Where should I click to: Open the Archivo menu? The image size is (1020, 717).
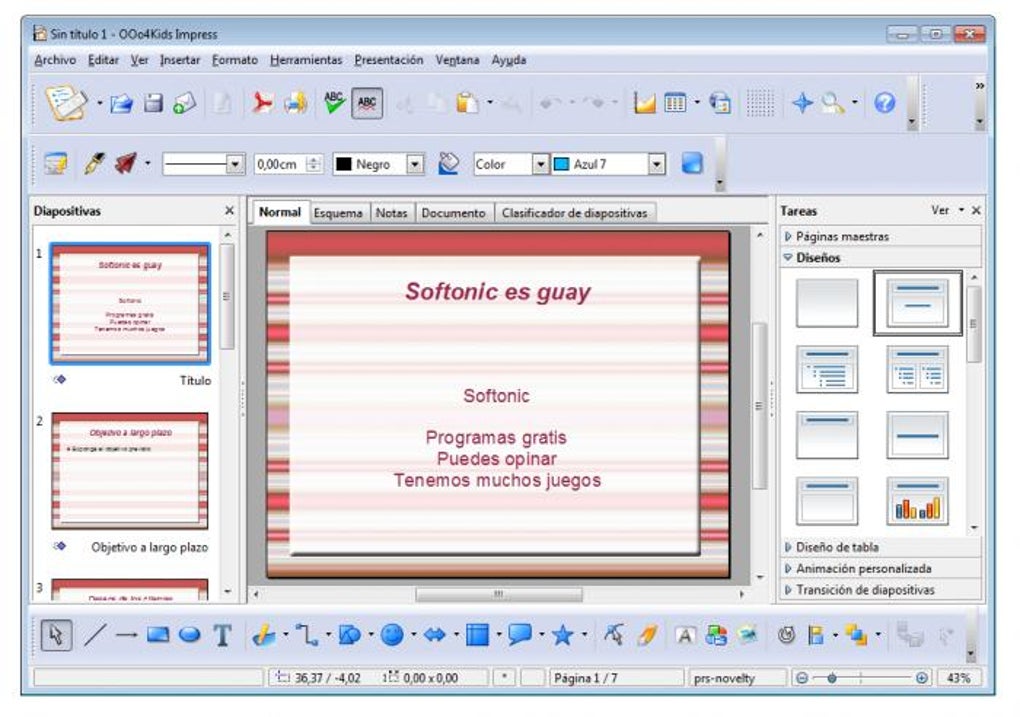(x=55, y=60)
